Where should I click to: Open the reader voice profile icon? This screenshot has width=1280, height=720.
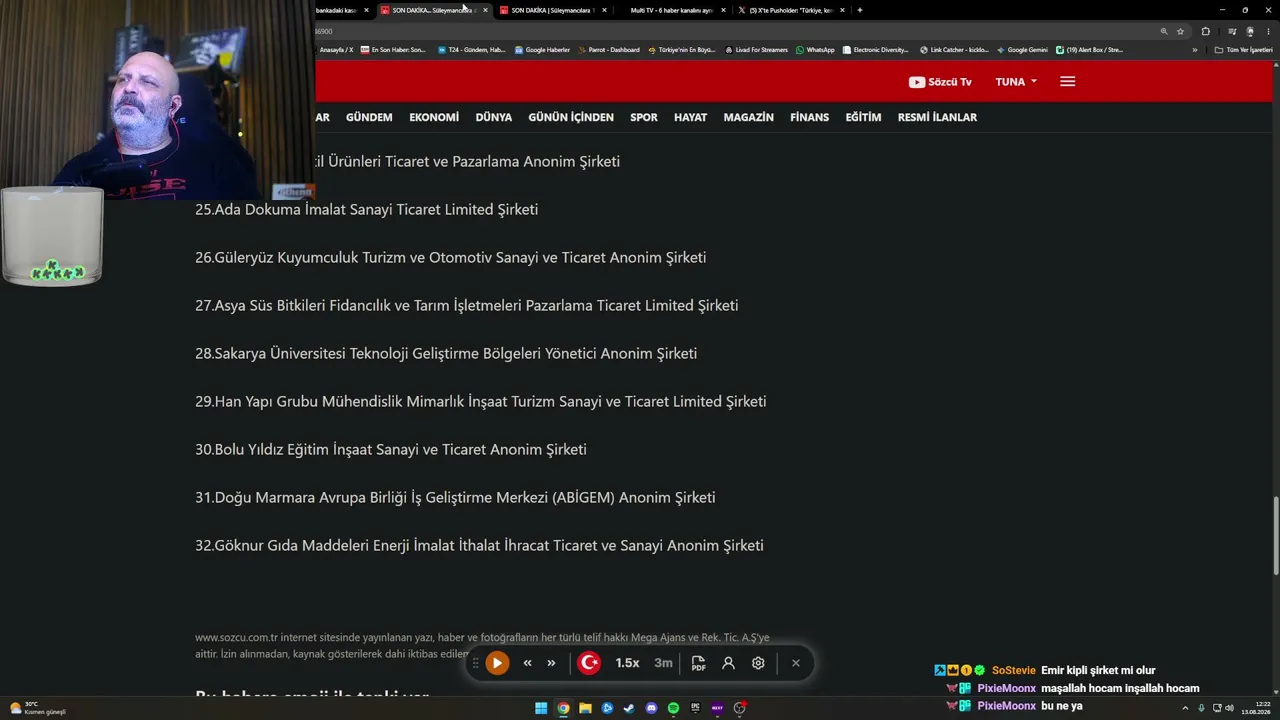pos(728,663)
